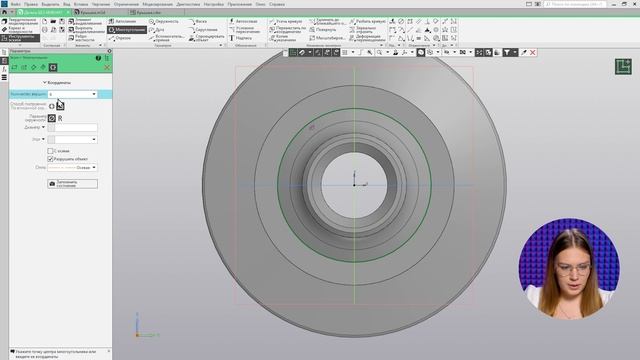The height and width of the screenshot is (360, 640).
Task: Open the Стиль line style dropdown
Action: tap(94, 167)
